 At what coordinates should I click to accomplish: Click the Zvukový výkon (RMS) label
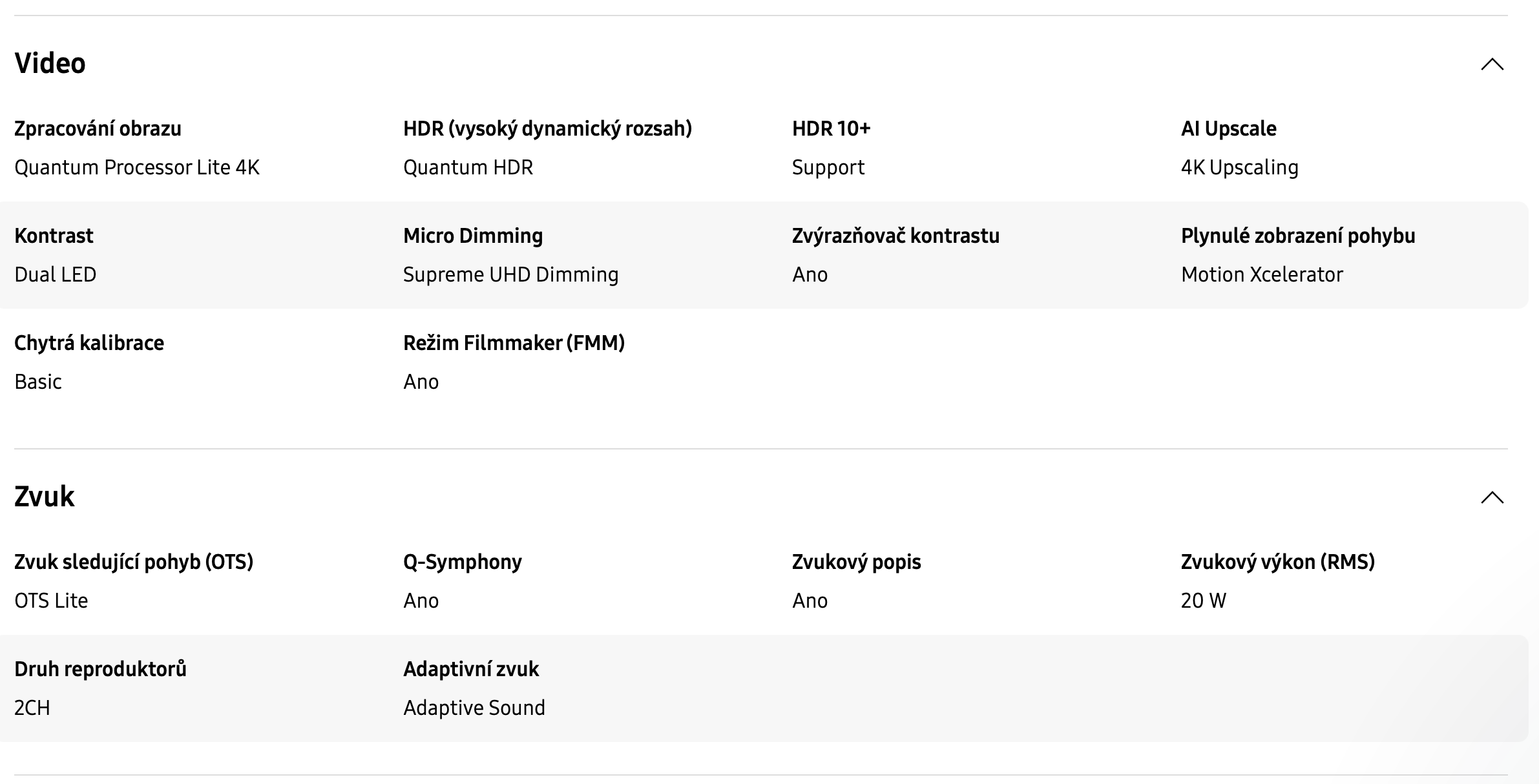click(1278, 562)
